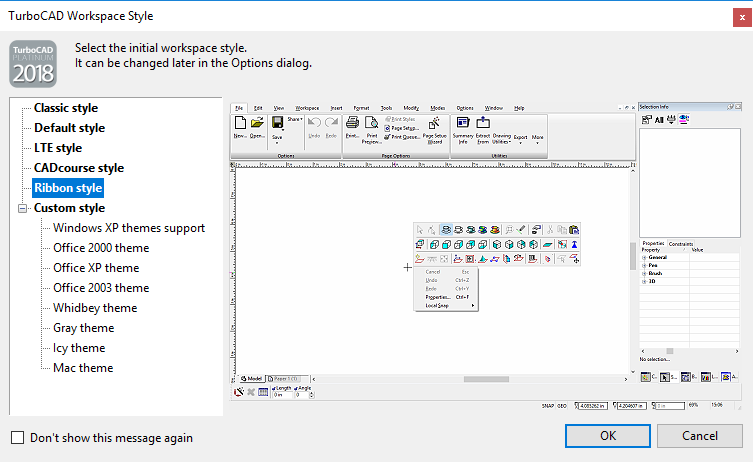The height and width of the screenshot is (462, 753).
Task: Enable Don't show this message again
Action: click(18, 438)
